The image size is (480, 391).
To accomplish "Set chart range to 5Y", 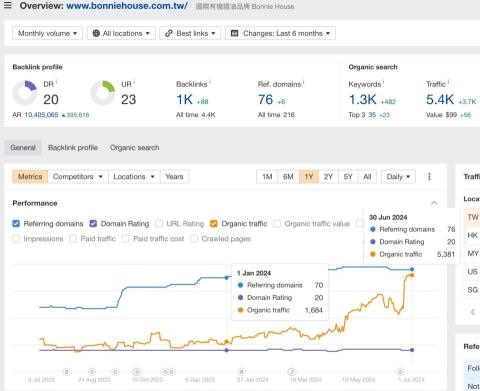I will coord(348,177).
